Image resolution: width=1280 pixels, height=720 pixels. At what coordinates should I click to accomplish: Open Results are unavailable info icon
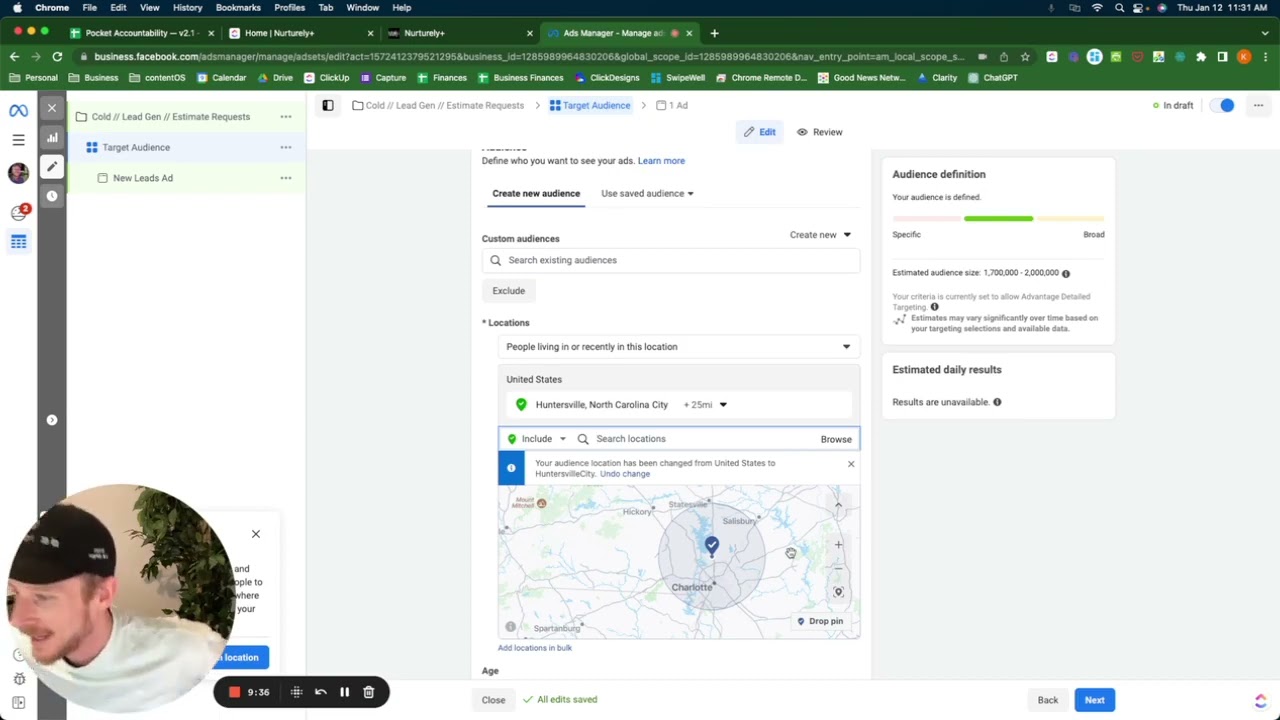click(997, 402)
